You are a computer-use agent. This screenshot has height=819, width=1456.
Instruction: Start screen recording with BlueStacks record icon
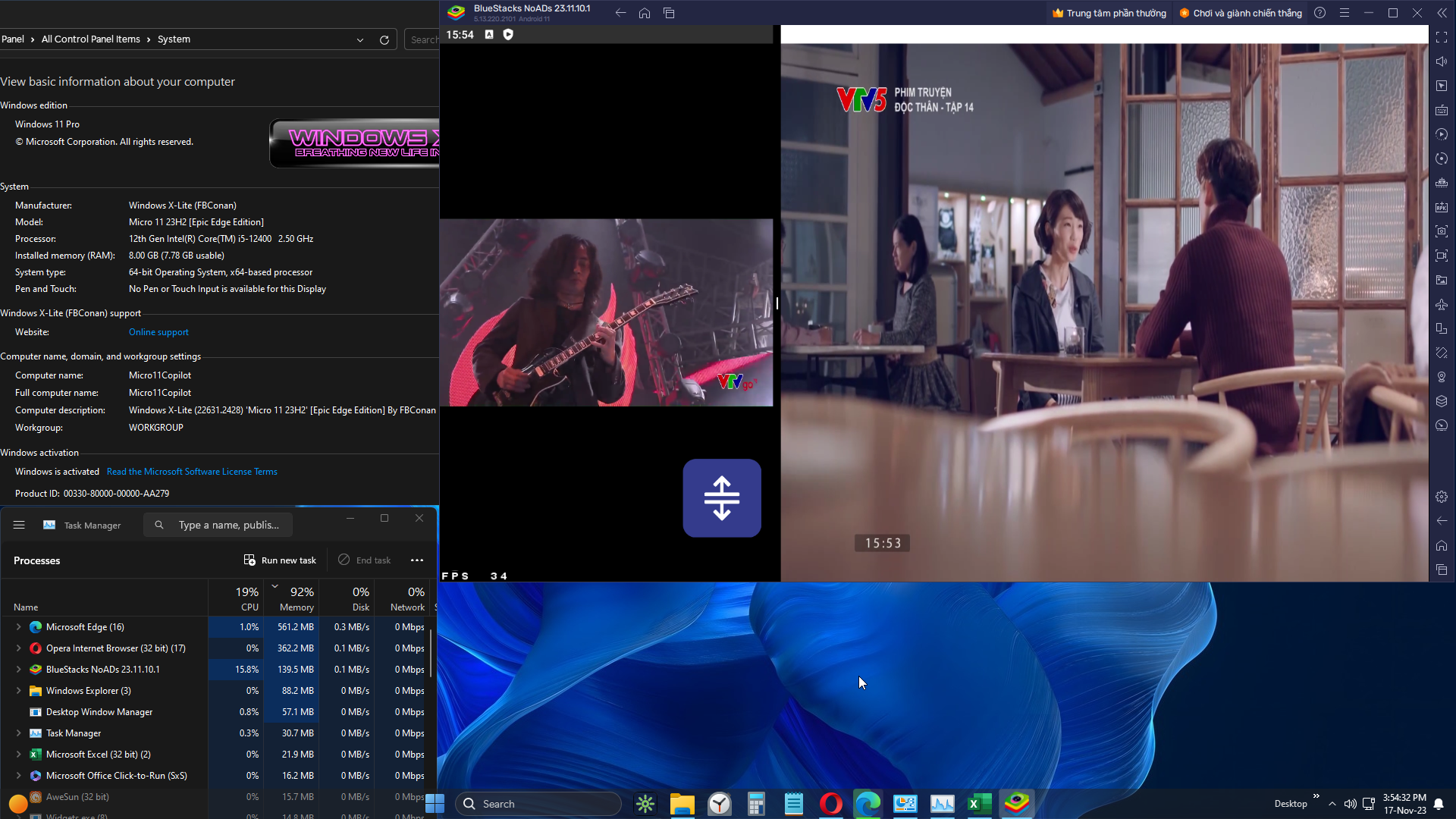pos(1442,256)
